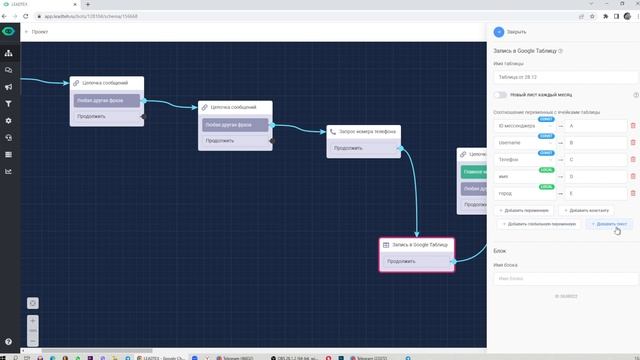
Task: Open browser extensions puzzle icon
Action: click(605, 16)
